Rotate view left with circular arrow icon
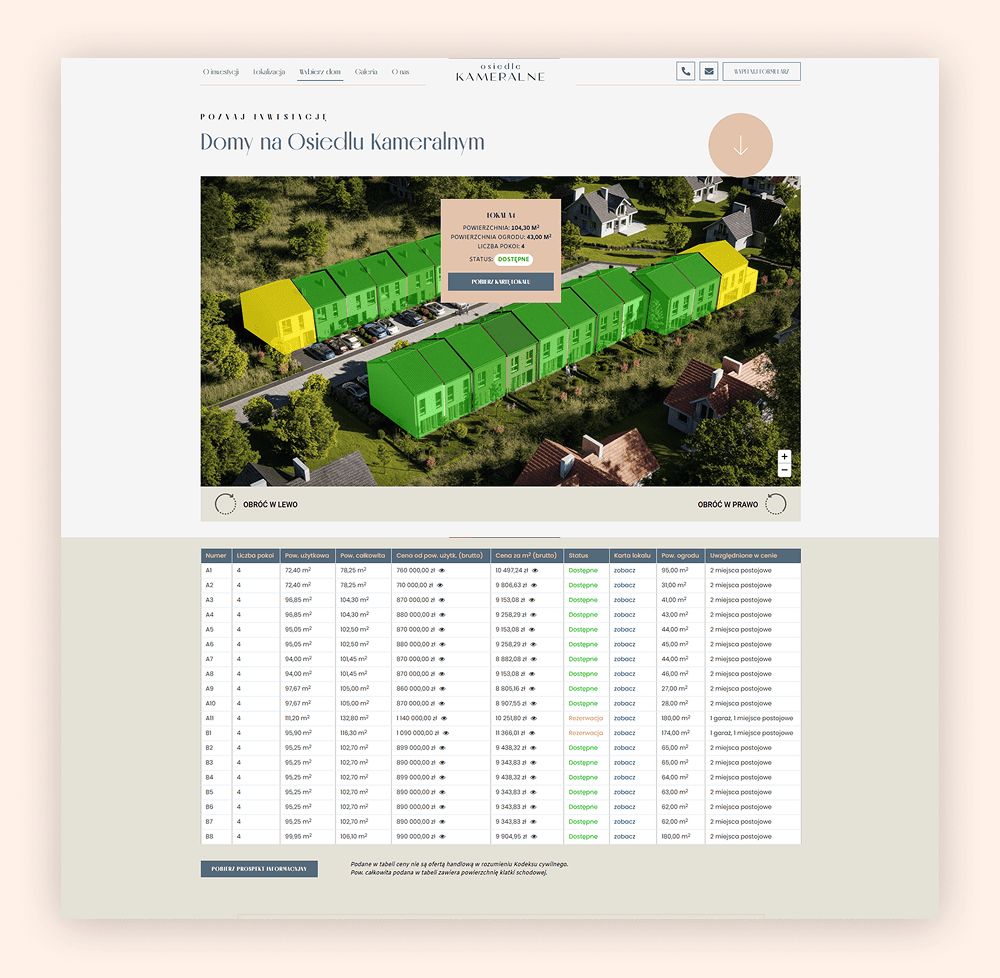Image resolution: width=1000 pixels, height=978 pixels. tap(226, 504)
